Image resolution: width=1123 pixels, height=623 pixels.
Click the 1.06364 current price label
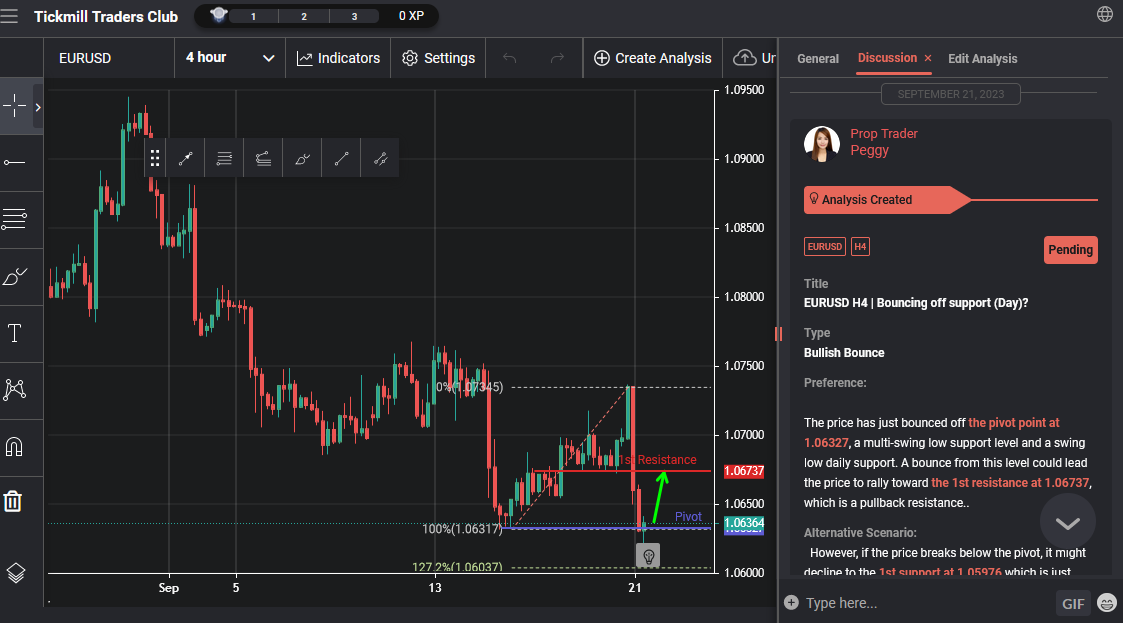point(744,523)
